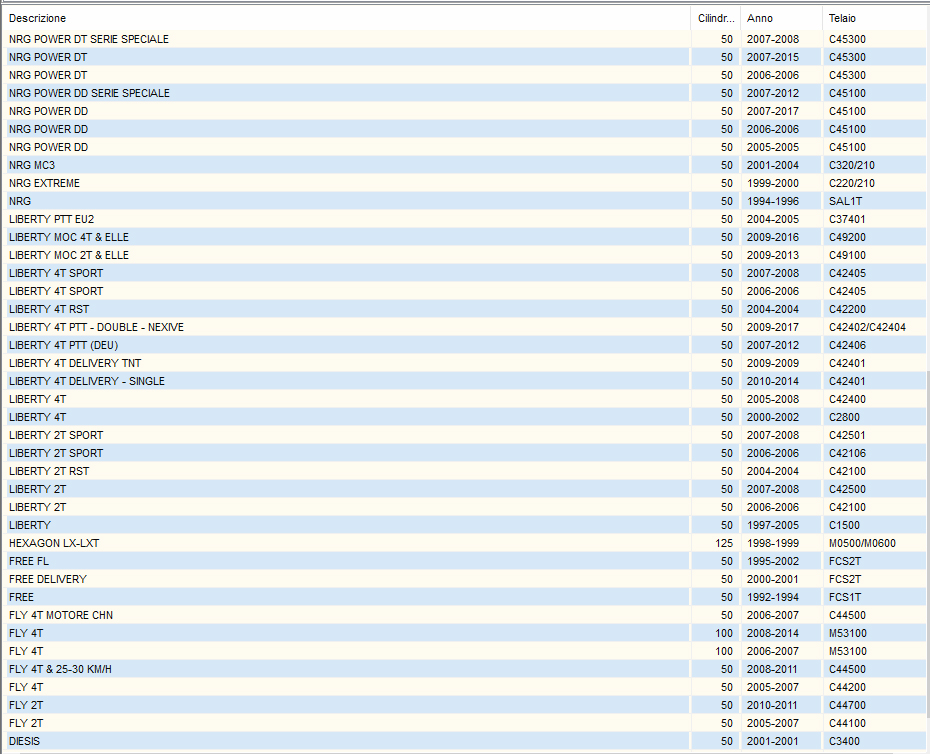Screen dimensions: 930x754
Task: Select the LIBERTY 2T RST row
Action: [464, 471]
